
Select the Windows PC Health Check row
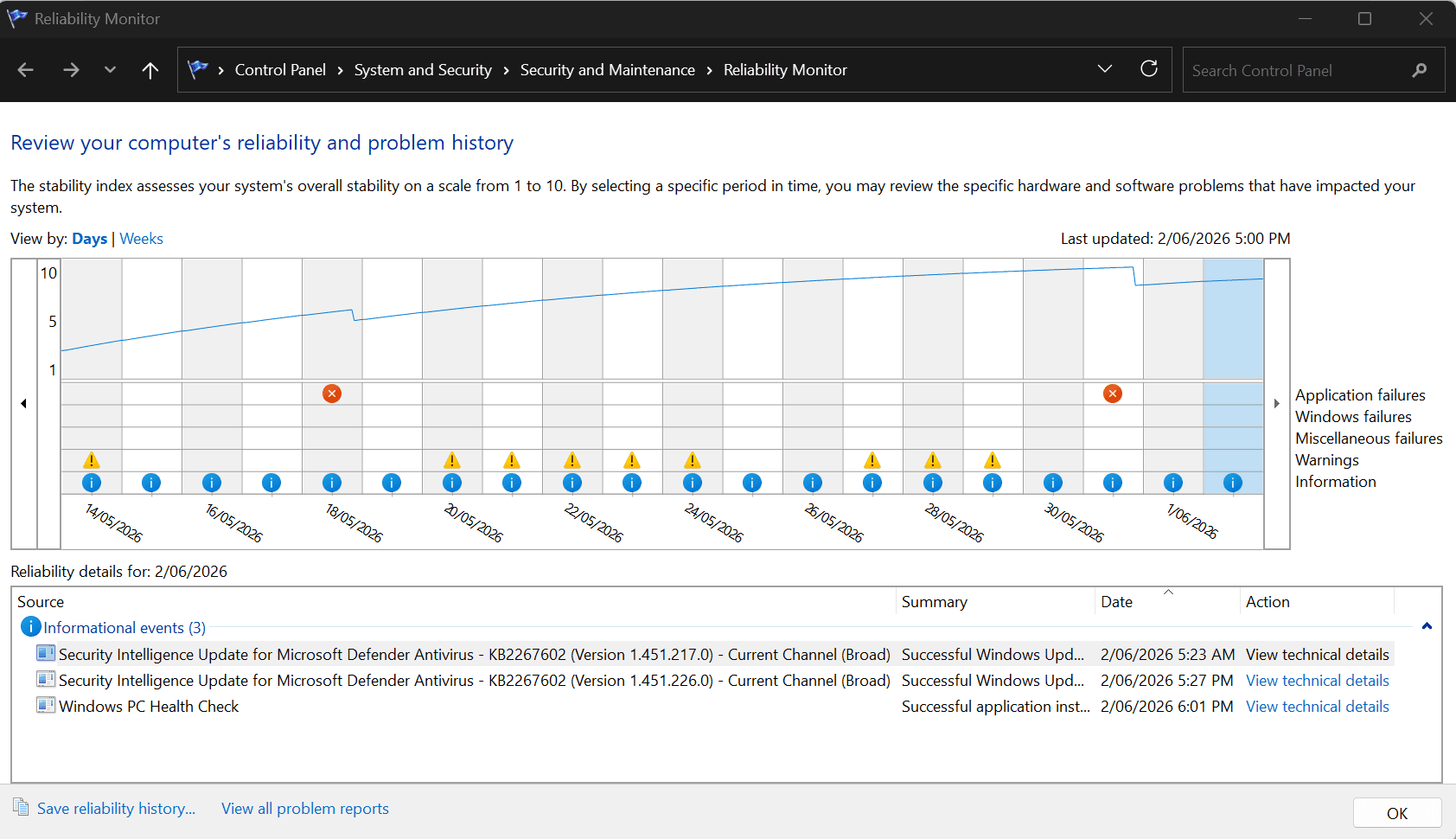click(714, 707)
